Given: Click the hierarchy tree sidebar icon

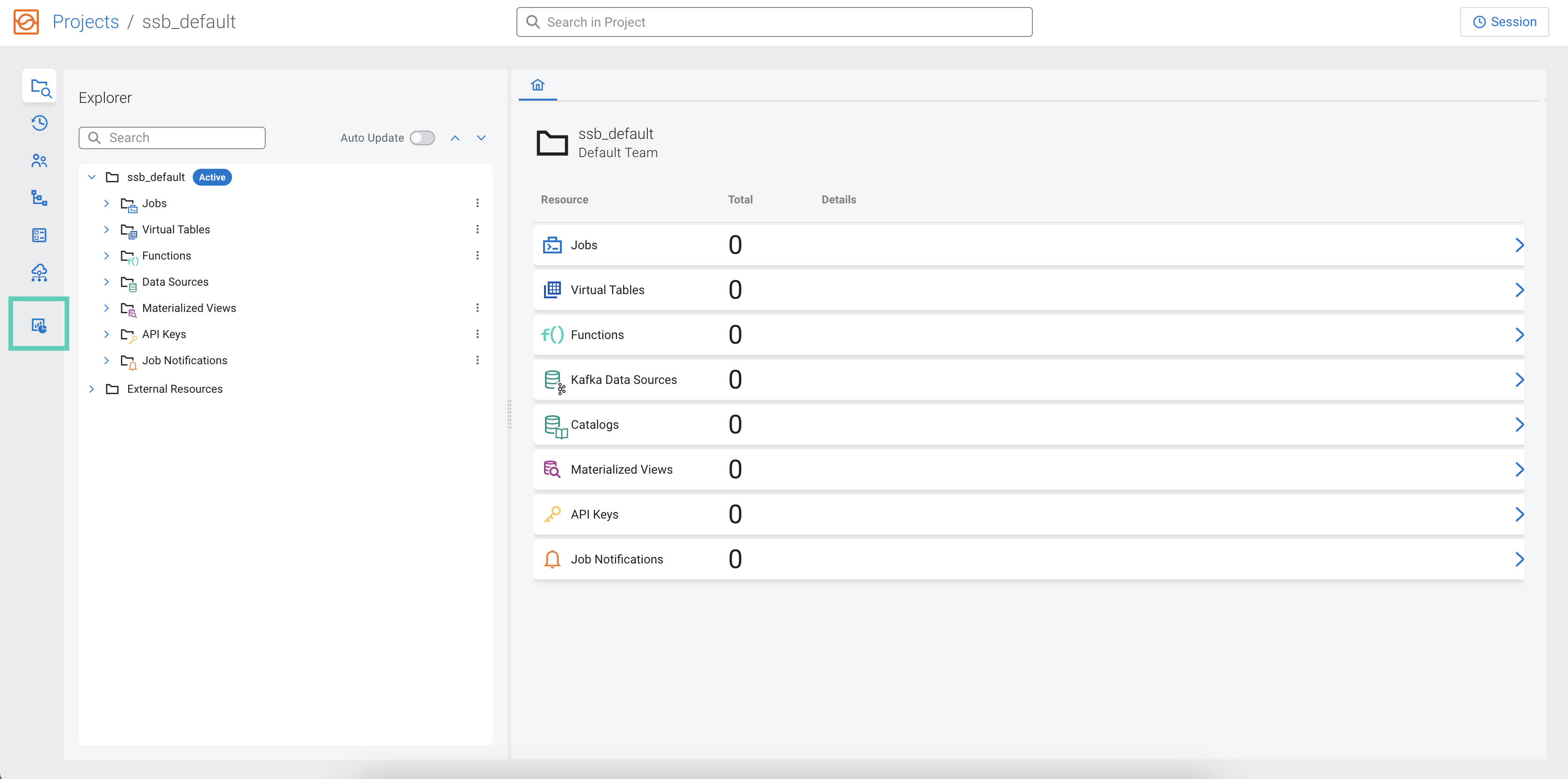Looking at the screenshot, I should tap(40, 198).
